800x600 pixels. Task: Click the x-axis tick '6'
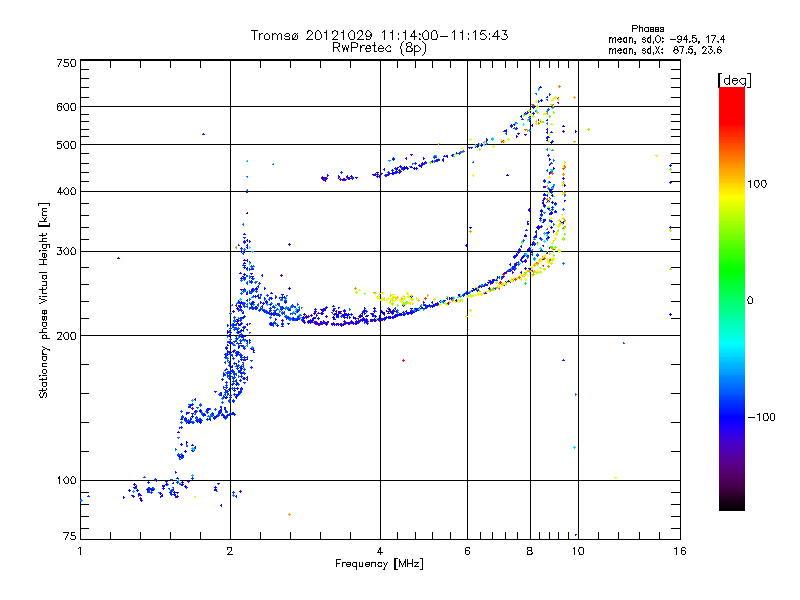[x=467, y=551]
